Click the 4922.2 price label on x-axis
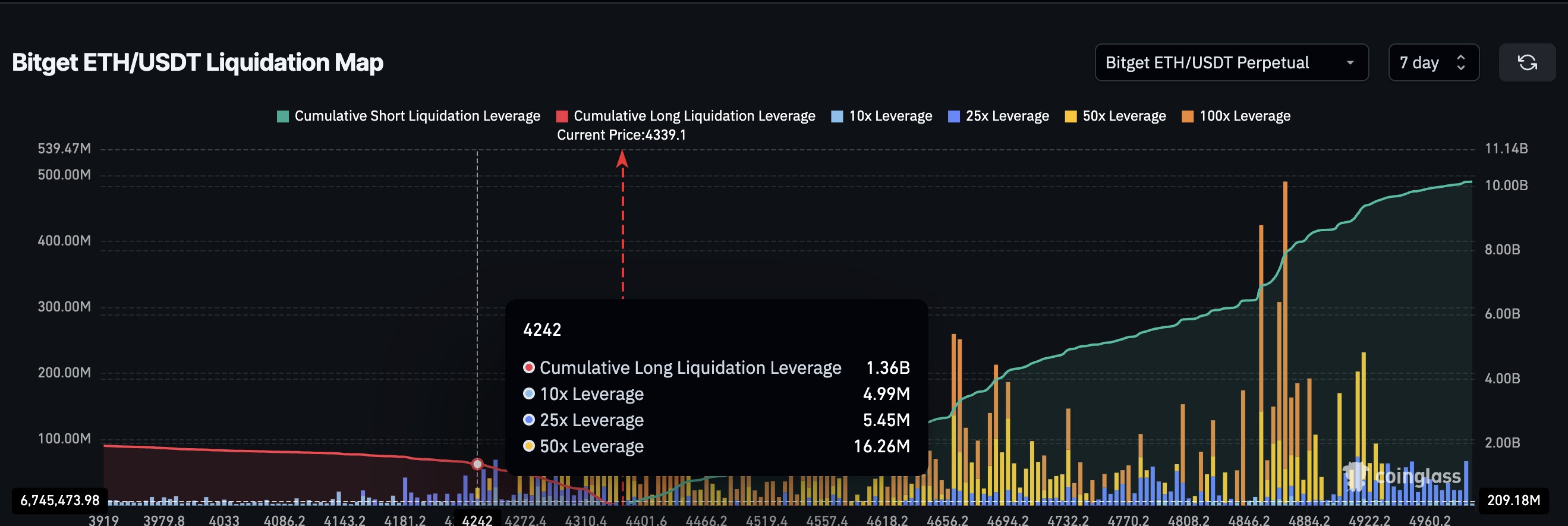The image size is (1568, 526). pyautogui.click(x=1369, y=520)
